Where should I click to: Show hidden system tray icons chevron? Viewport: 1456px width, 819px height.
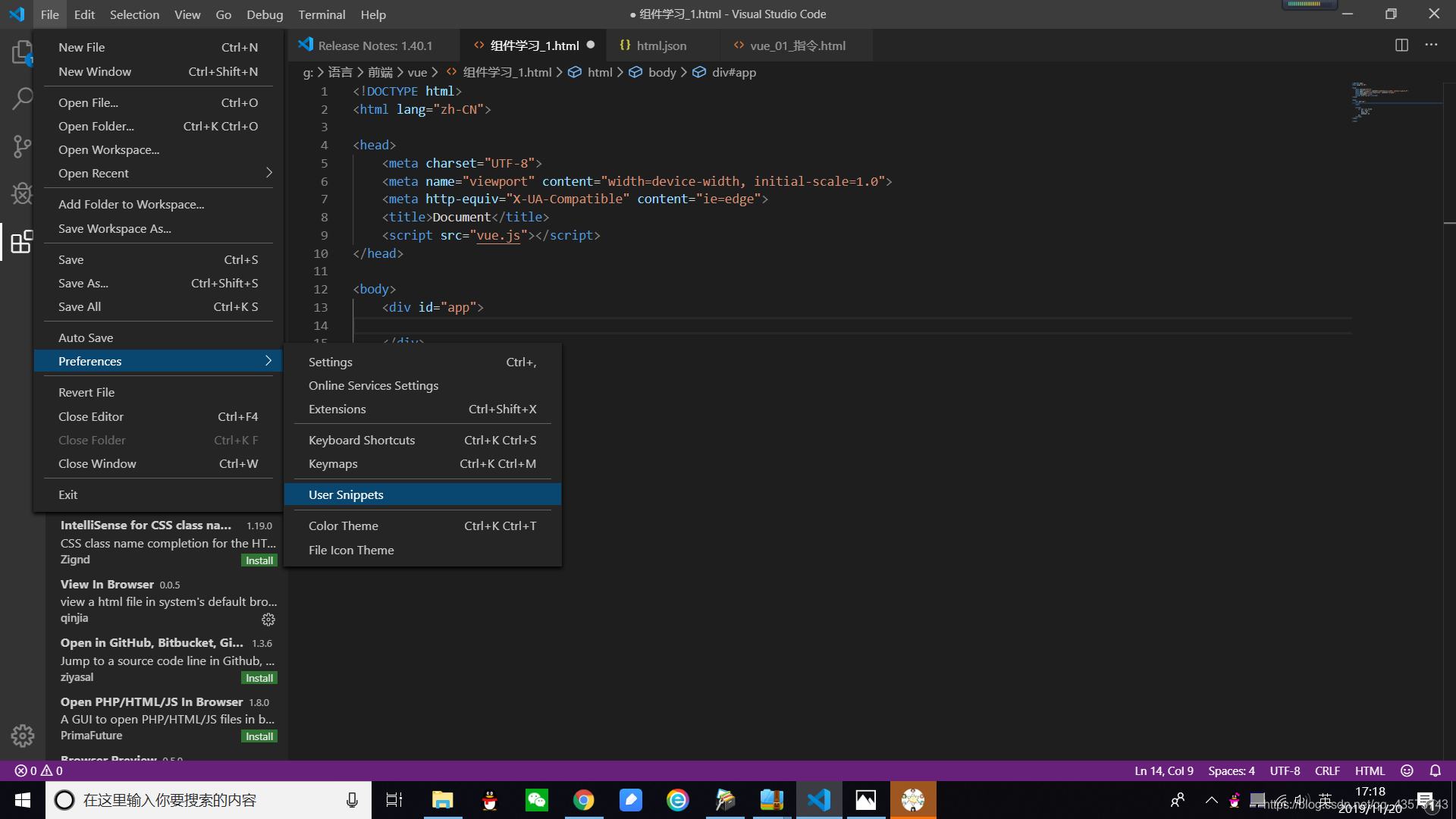(x=1212, y=800)
